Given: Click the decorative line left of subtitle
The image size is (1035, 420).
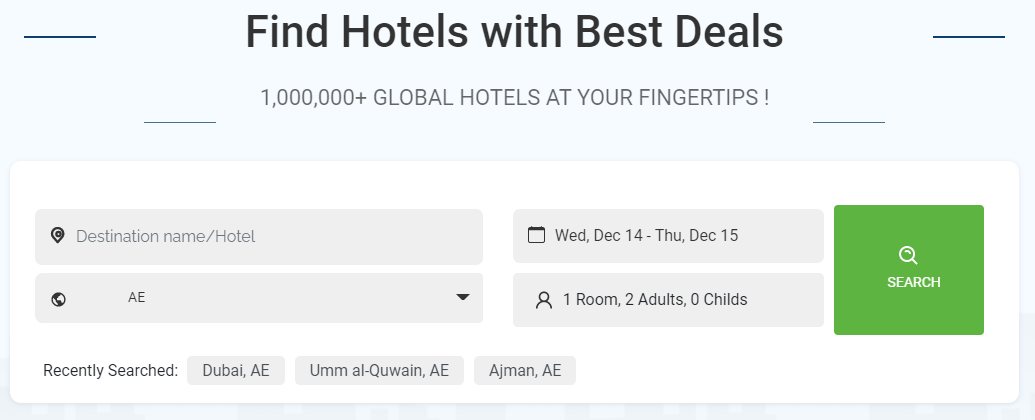Looking at the screenshot, I should tap(180, 122).
